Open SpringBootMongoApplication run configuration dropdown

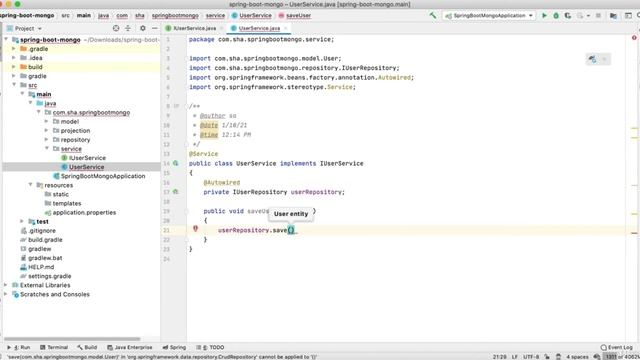click(x=489, y=16)
